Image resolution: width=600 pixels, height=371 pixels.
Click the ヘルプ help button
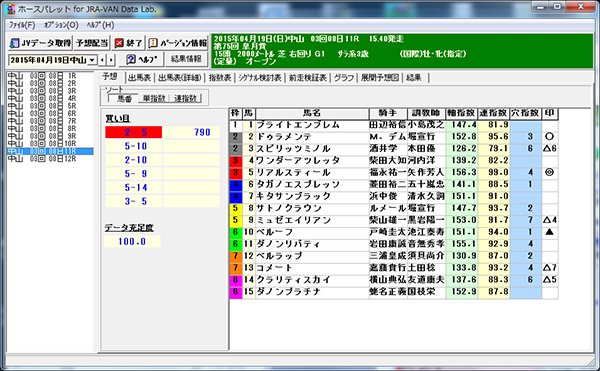click(x=141, y=59)
